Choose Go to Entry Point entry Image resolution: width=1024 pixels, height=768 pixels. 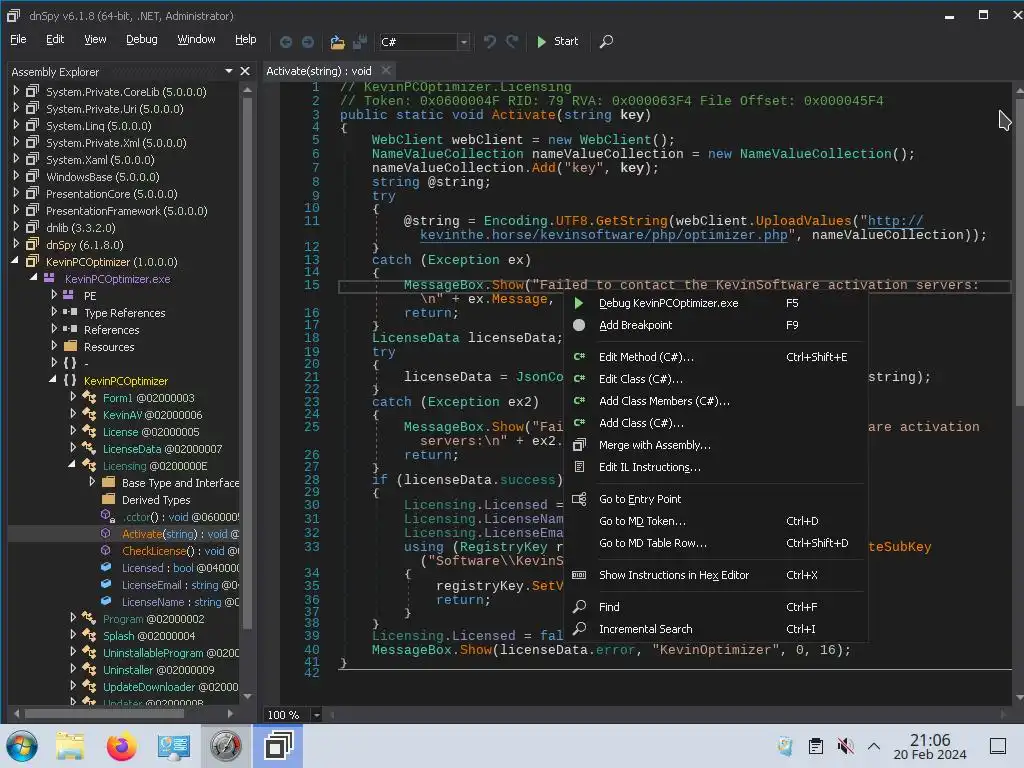716,499
